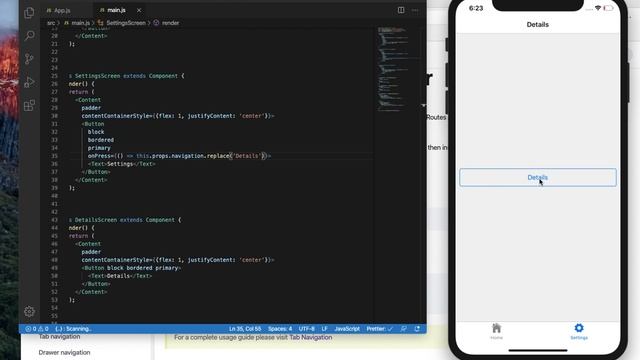Tap the Details button in simulator

(x=538, y=178)
